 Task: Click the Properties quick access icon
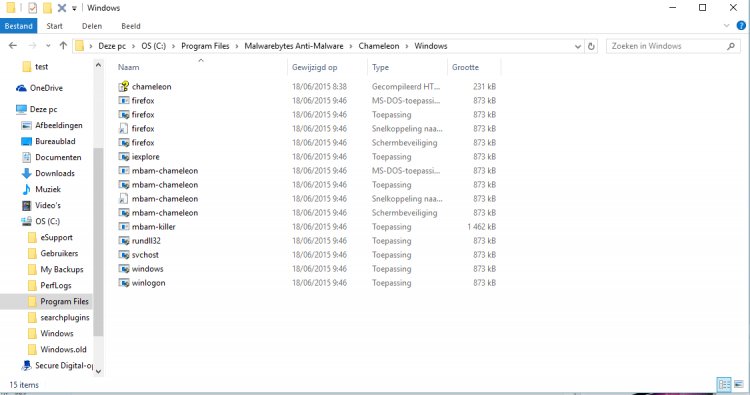tap(32, 8)
